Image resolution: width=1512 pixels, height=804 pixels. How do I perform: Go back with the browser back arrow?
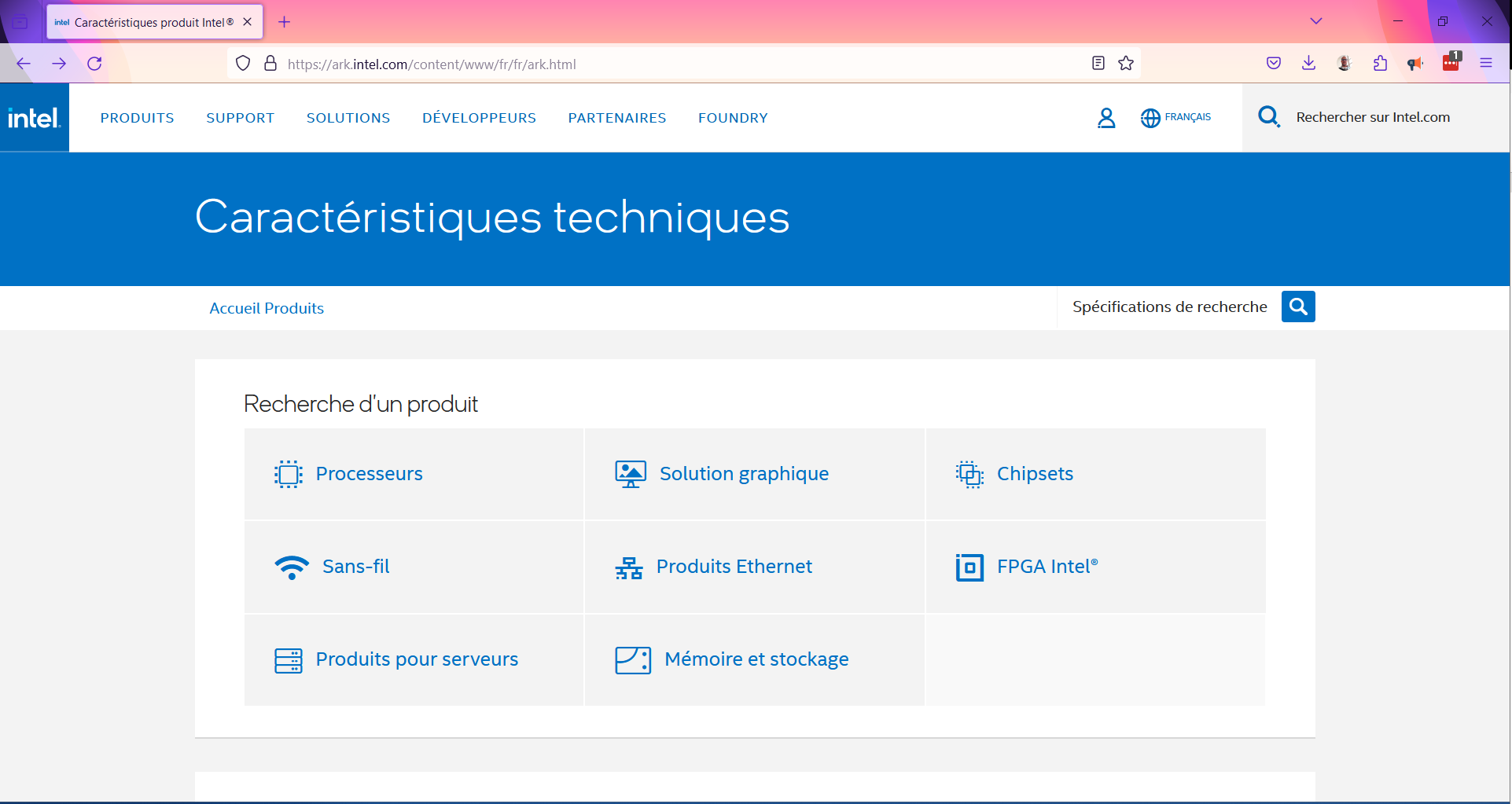point(24,64)
